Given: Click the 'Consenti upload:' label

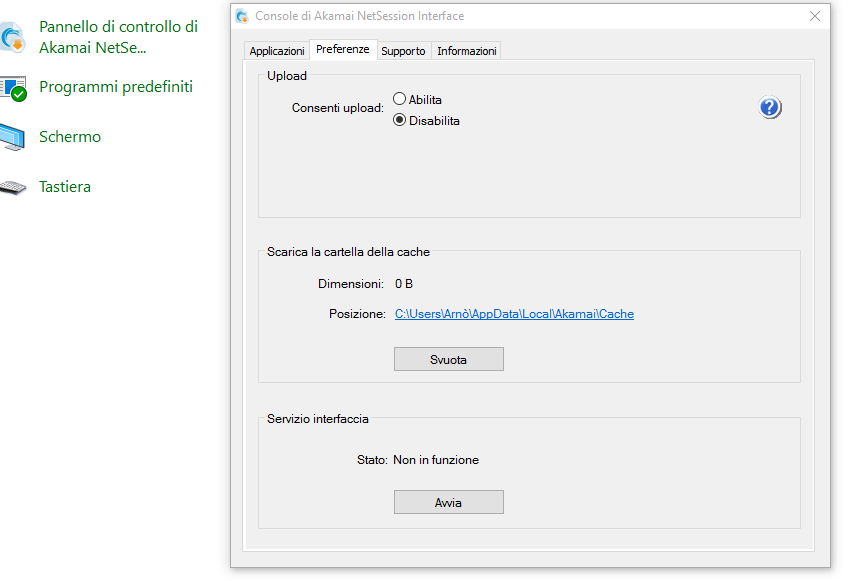Looking at the screenshot, I should 338,108.
